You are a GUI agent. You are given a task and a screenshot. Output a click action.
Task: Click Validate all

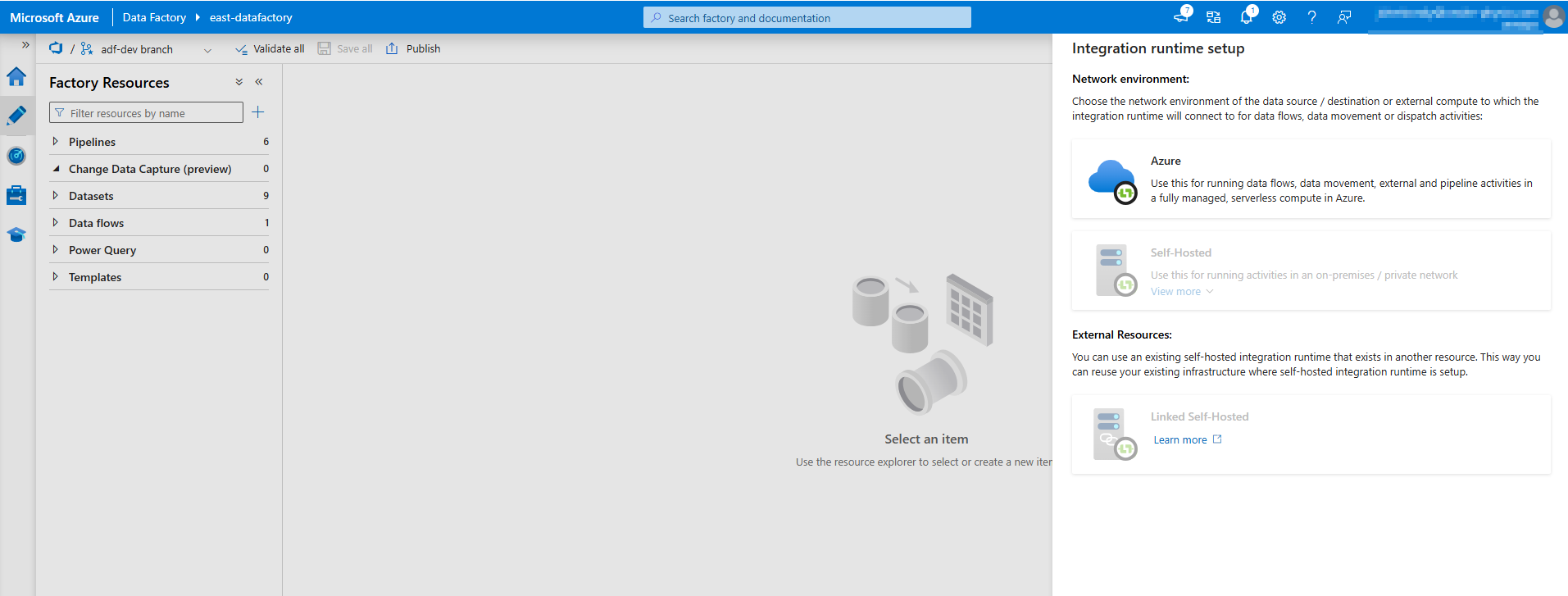270,49
